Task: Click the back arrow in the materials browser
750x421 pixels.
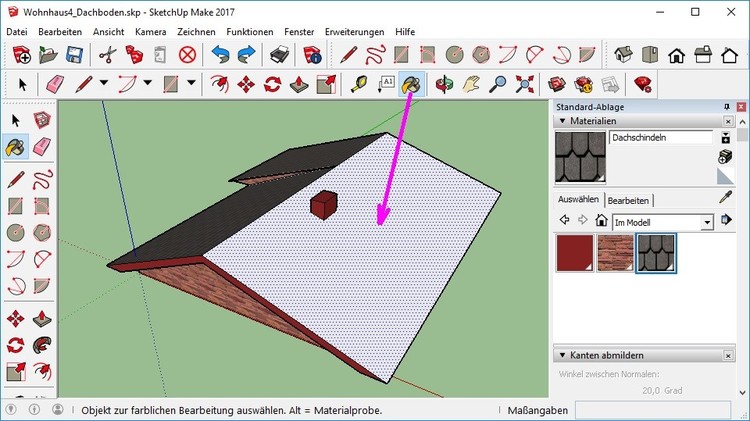Action: pos(564,220)
